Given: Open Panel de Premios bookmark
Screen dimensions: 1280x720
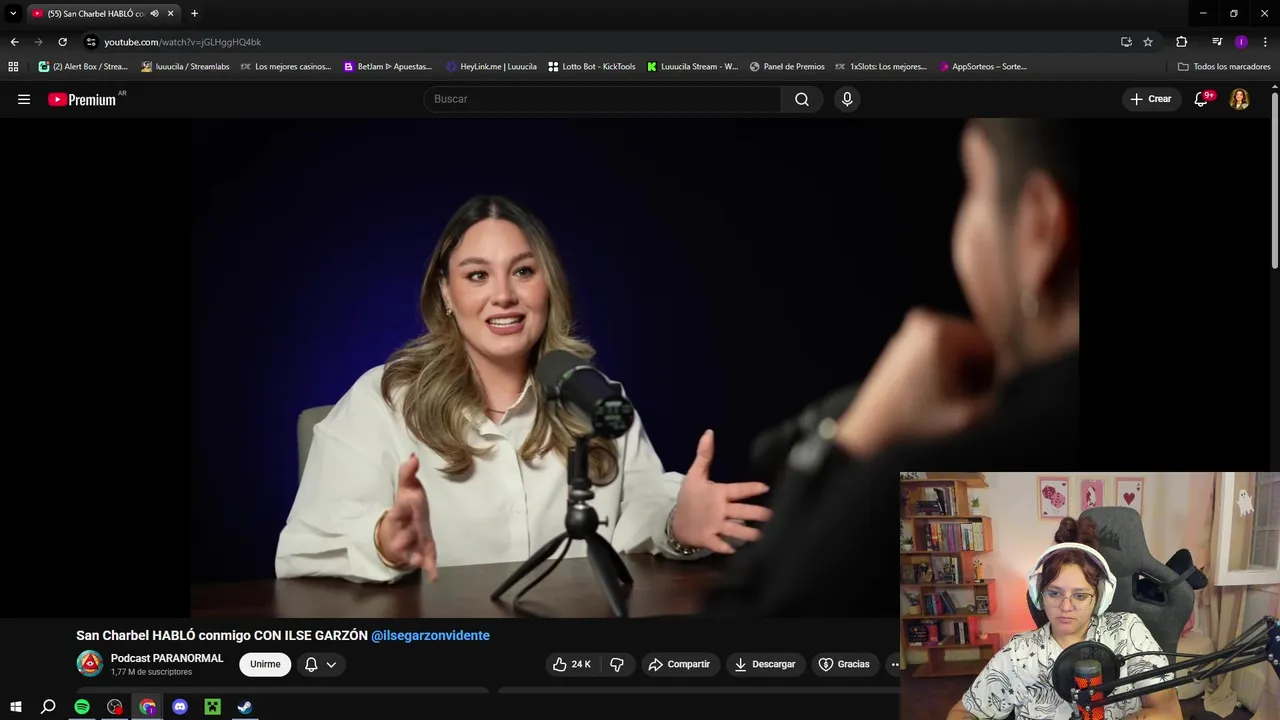Looking at the screenshot, I should [x=787, y=67].
